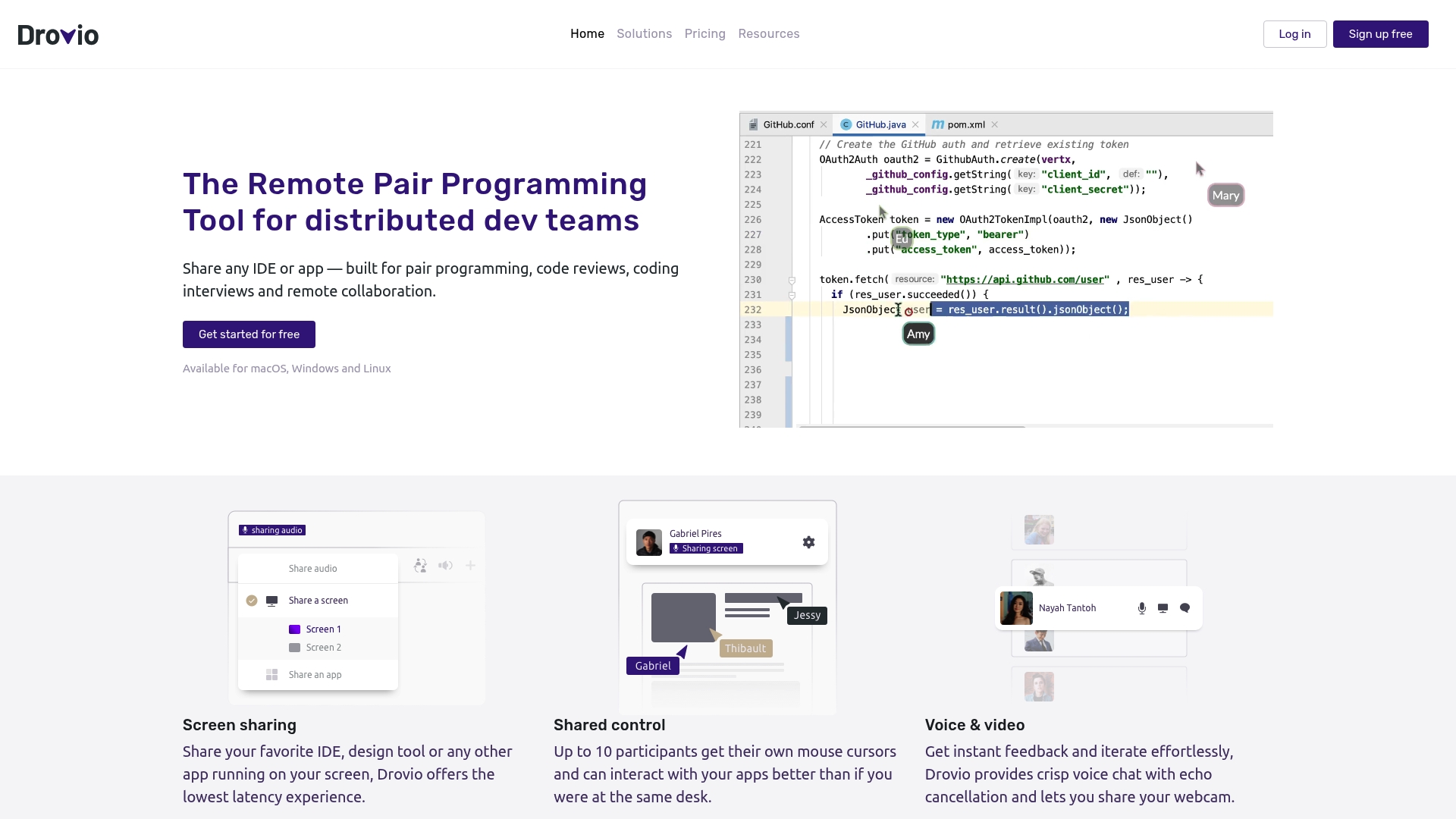Click the participants icon in sharing panel
1456x819 pixels.
pyautogui.click(x=420, y=566)
